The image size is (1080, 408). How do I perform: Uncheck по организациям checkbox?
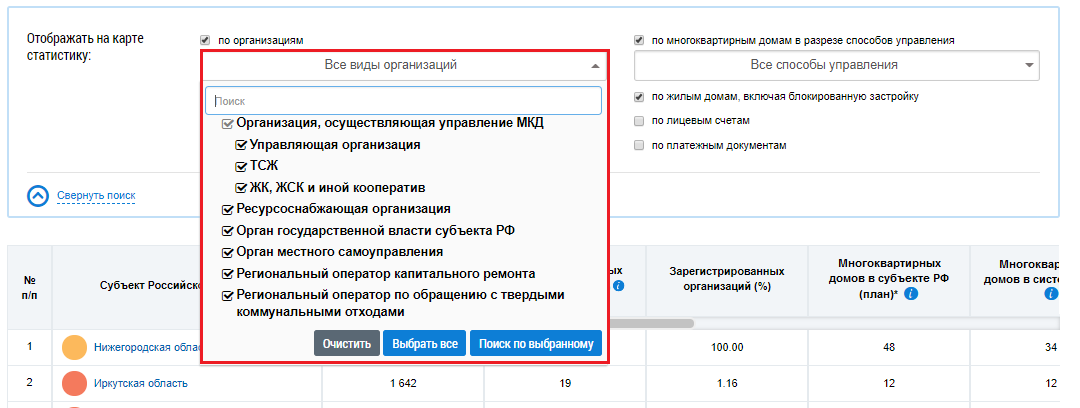[205, 41]
